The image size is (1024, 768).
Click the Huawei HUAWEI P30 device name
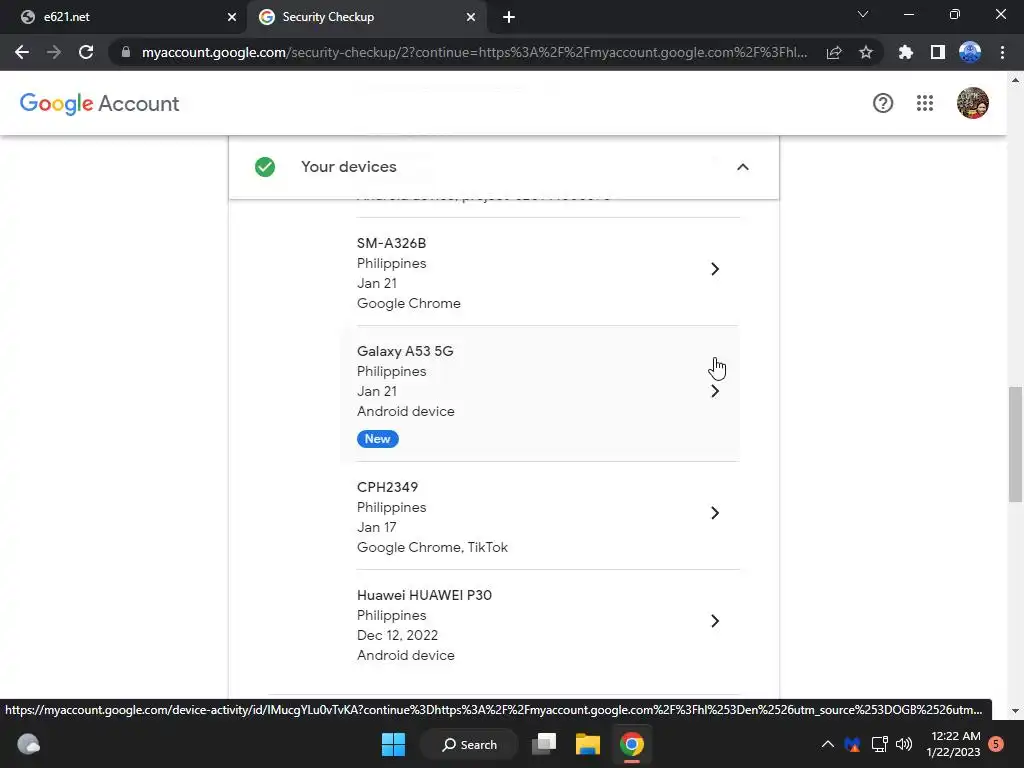pyautogui.click(x=424, y=595)
